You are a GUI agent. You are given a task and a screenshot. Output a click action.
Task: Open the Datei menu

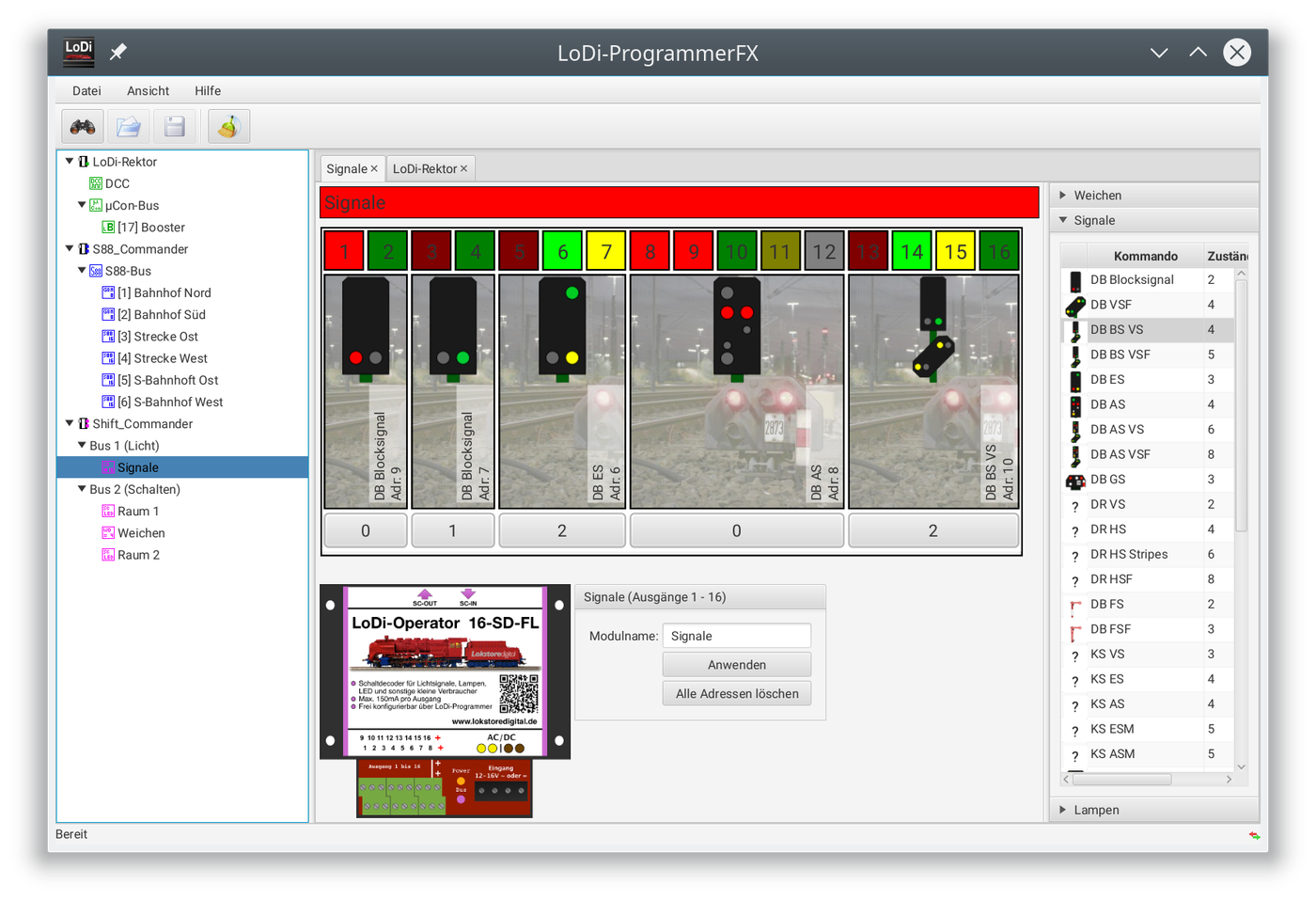coord(86,91)
